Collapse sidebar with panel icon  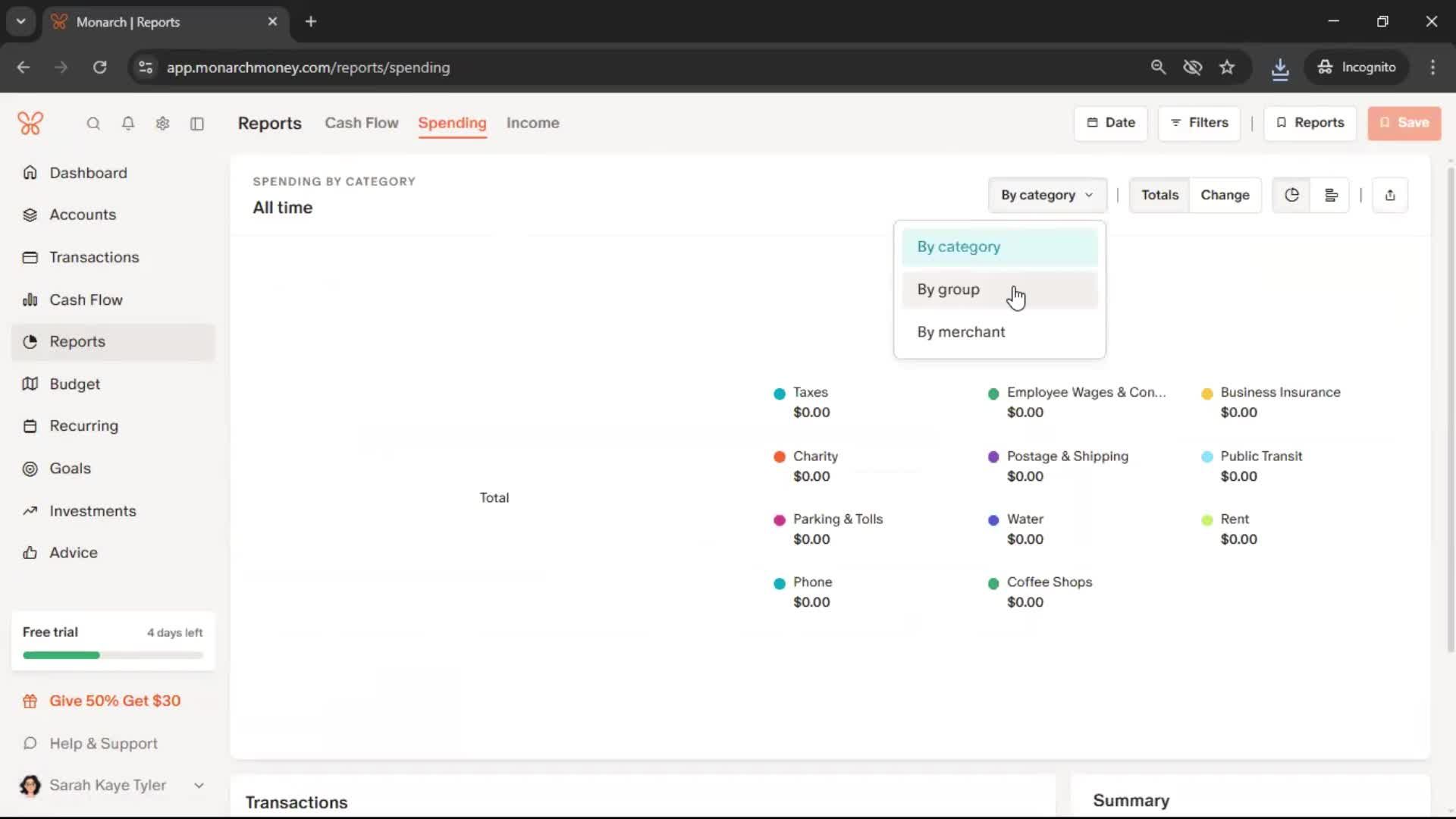[x=197, y=124]
